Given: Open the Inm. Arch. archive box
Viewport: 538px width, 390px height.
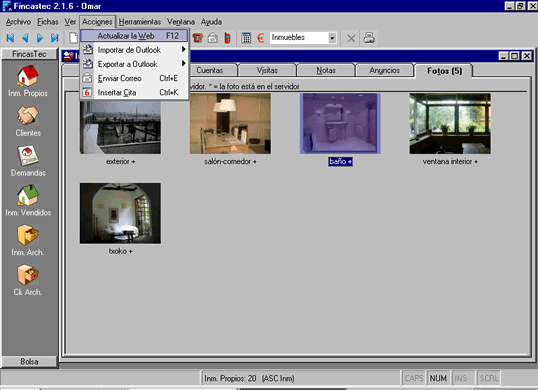Looking at the screenshot, I should pyautogui.click(x=28, y=235).
